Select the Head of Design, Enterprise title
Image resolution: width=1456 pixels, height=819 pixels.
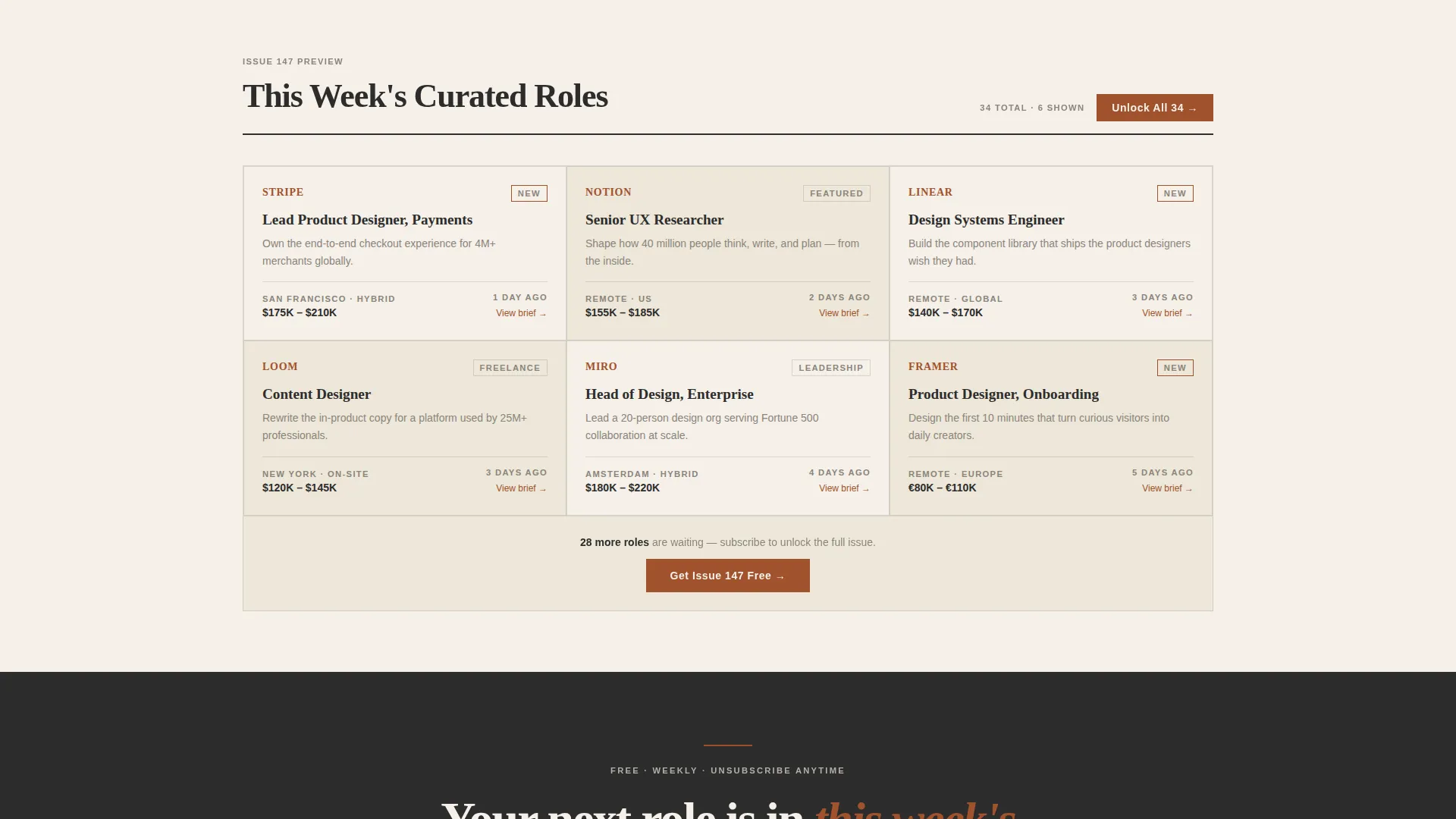669,394
